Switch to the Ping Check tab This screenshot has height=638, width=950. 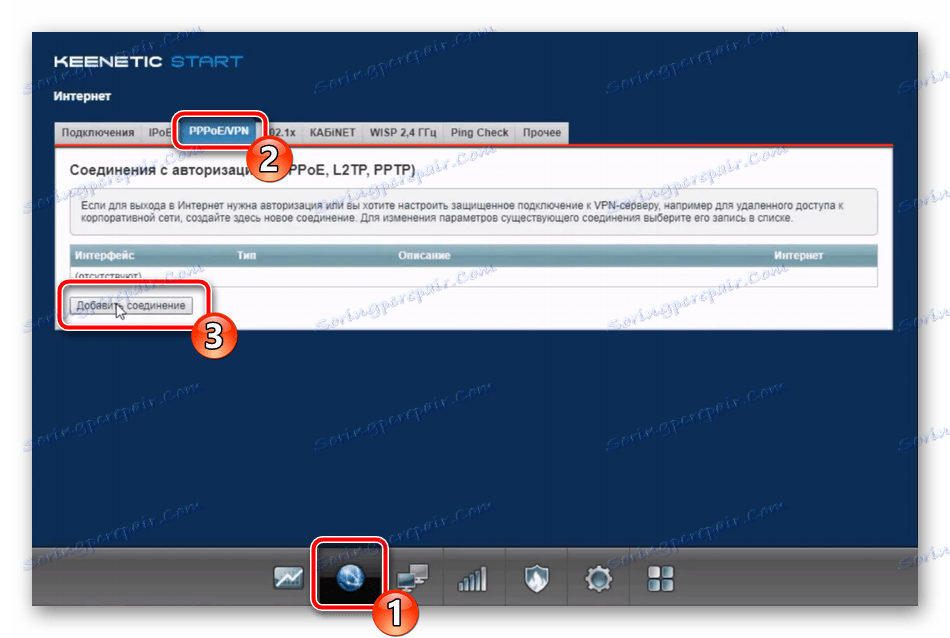(479, 133)
